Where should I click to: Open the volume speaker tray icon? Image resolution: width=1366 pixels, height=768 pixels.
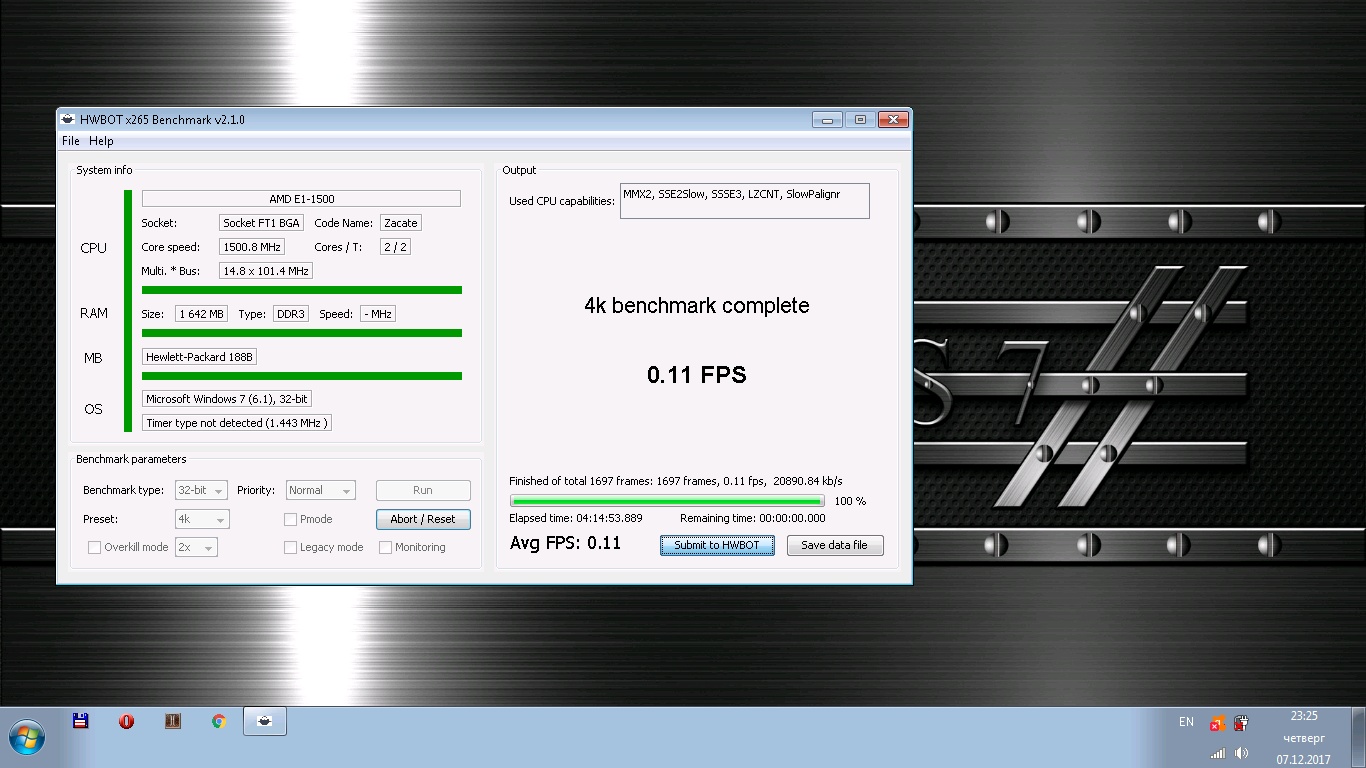[x=1241, y=753]
